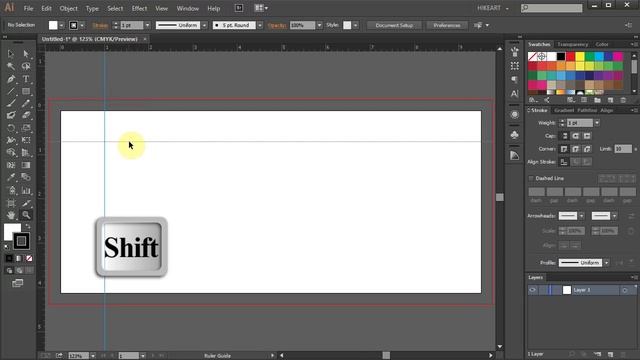640x360 pixels.
Task: Choose Round Join corner
Action: coord(576,149)
